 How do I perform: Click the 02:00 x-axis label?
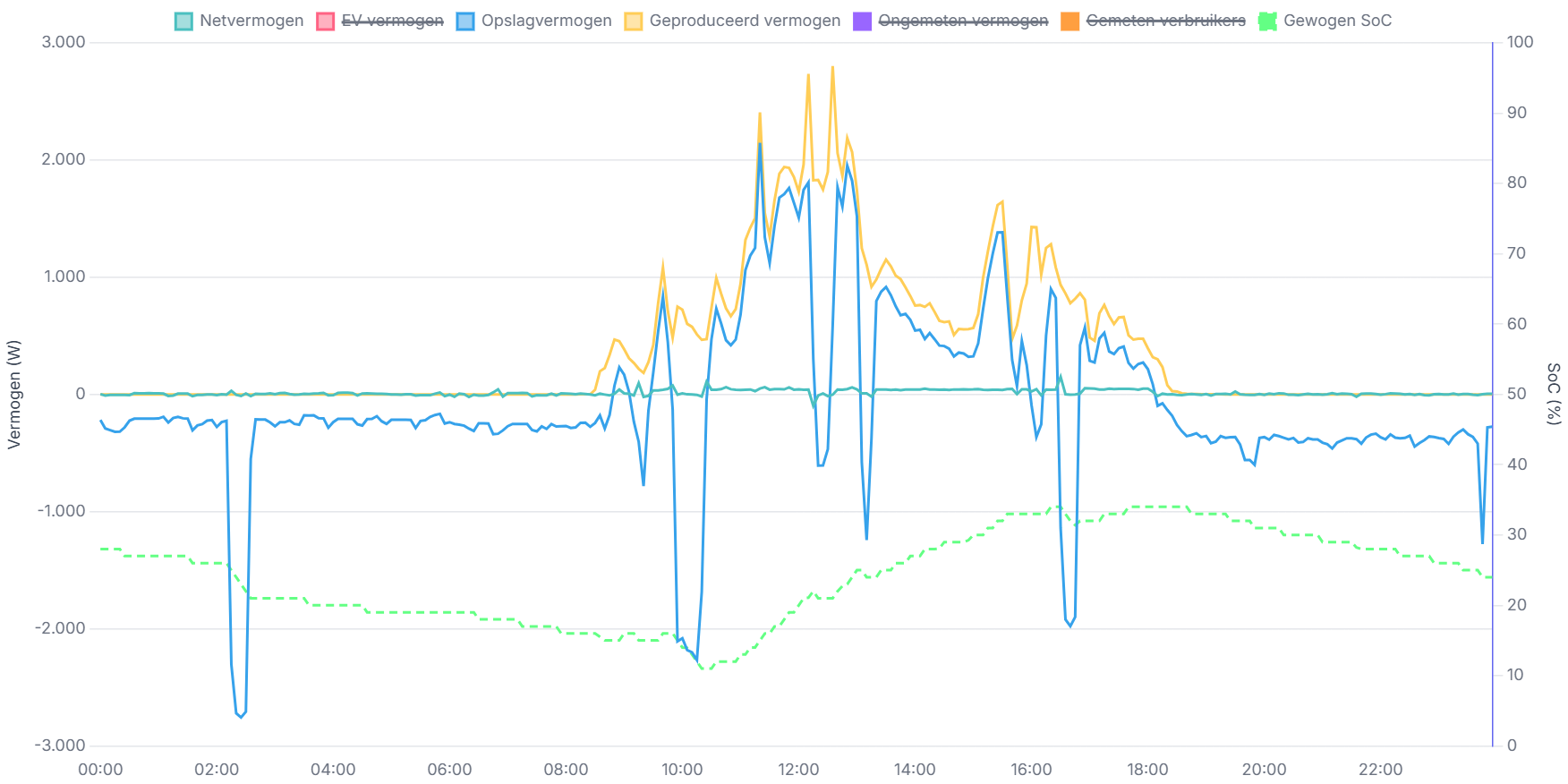pyautogui.click(x=217, y=770)
